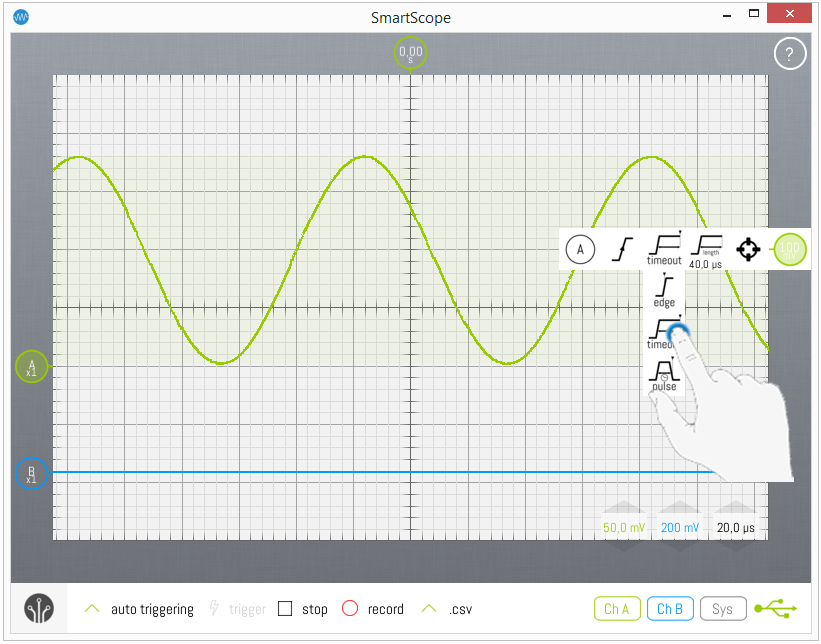Viewport: 821px width, 644px height.
Task: Click the Channel A offset marker
Action: (32, 367)
